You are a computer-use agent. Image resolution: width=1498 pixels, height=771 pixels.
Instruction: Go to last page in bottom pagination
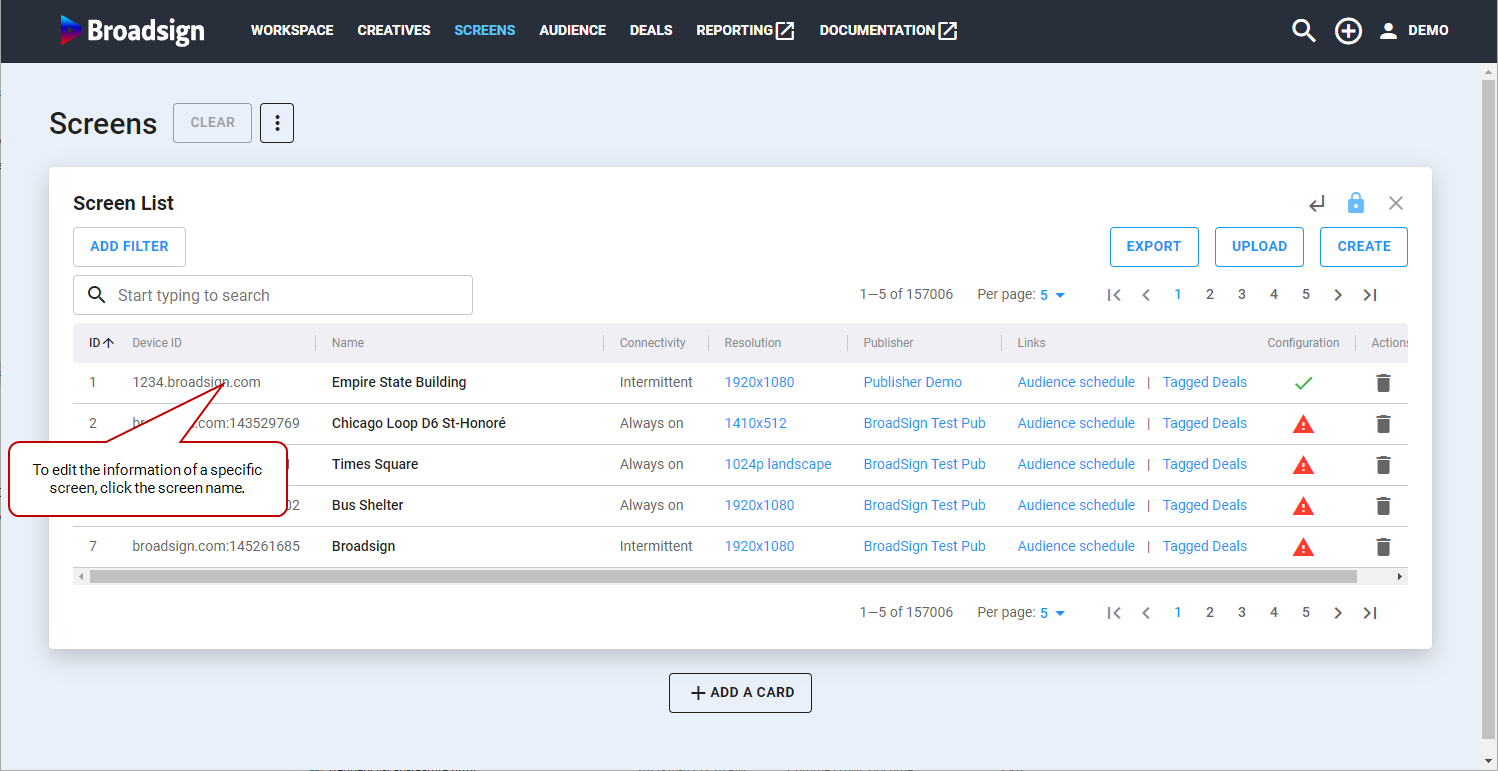coord(1370,613)
